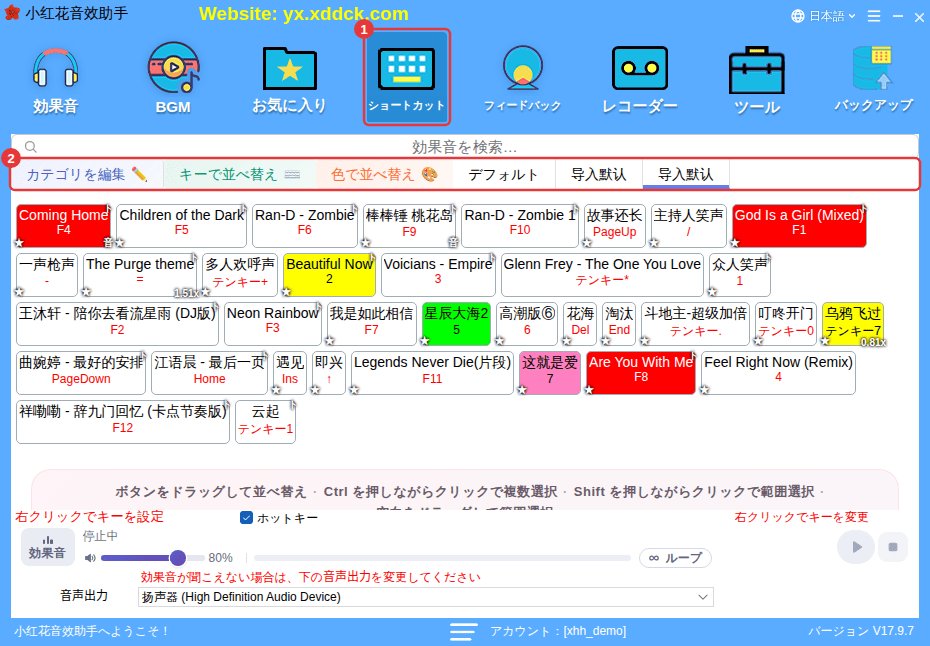Viewport: 930px width, 646px height.
Task: Play the 叮咚开门 テンキー0 sound
Action: tap(786, 324)
